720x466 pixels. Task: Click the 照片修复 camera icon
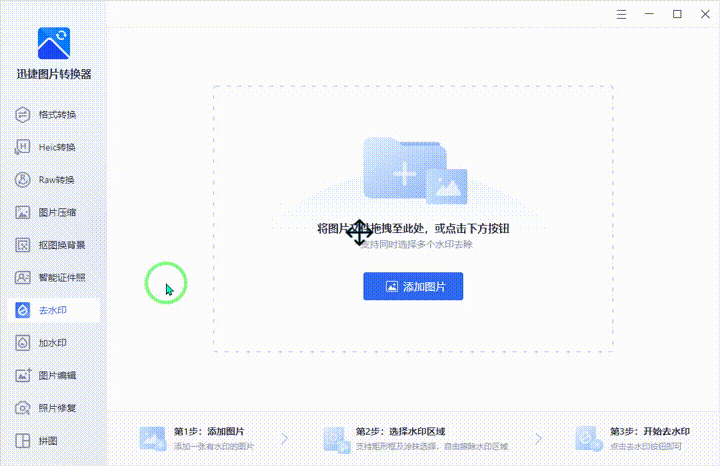[x=22, y=408]
